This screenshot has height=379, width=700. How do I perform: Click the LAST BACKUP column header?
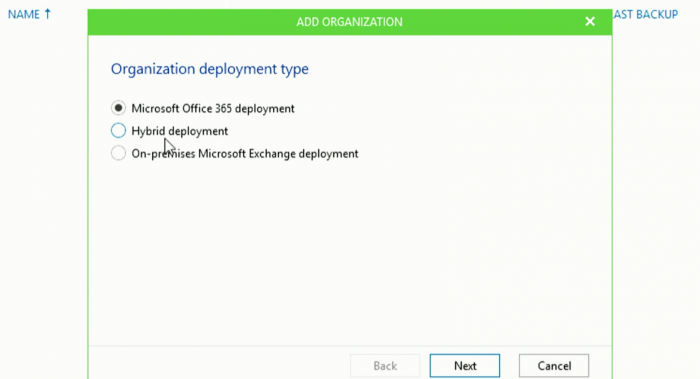coord(645,14)
